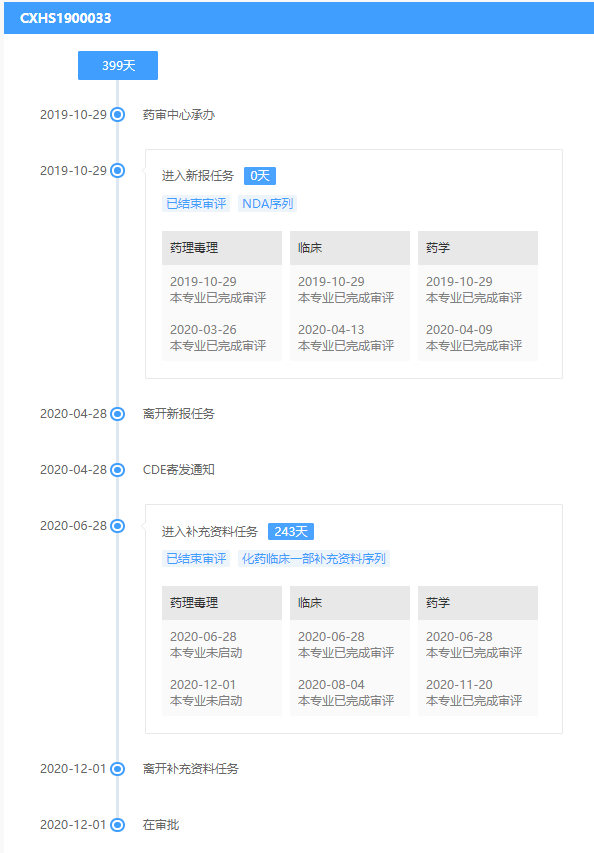Click the 2020-11-20 date under 药学
The width and height of the screenshot is (594, 853).
coord(459,684)
